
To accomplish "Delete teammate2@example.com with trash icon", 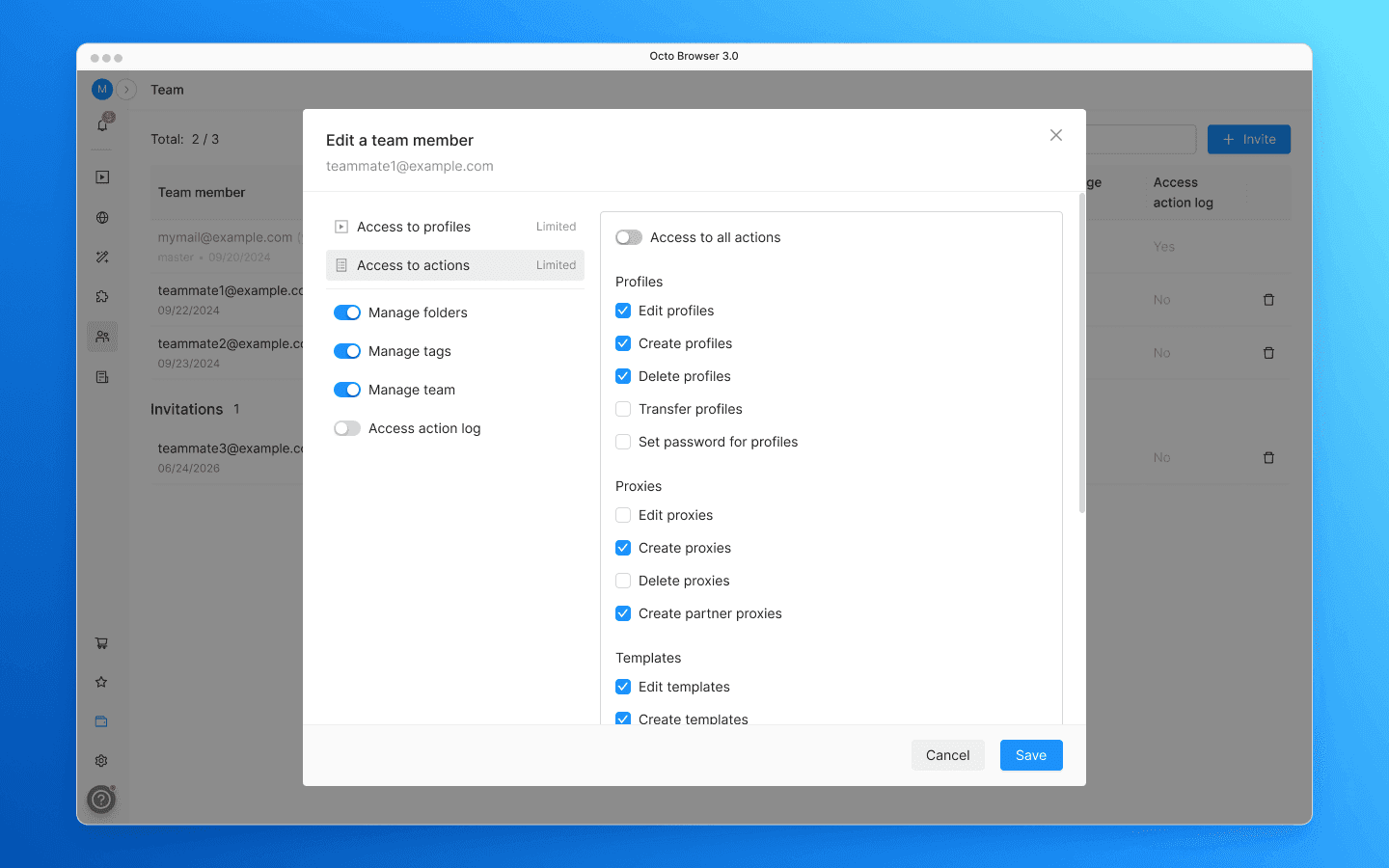I will point(1268,353).
